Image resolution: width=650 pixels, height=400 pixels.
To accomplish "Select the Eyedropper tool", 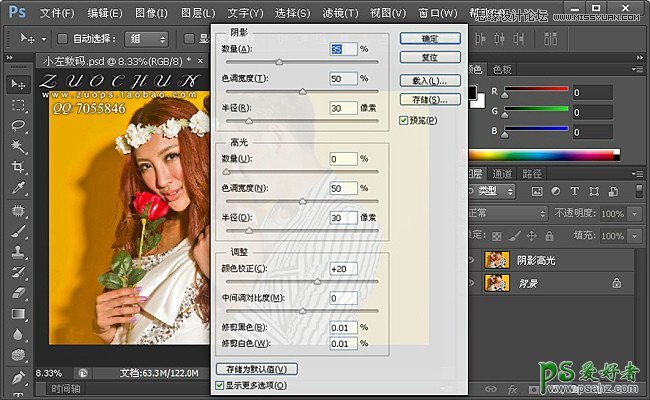I will click(x=17, y=189).
